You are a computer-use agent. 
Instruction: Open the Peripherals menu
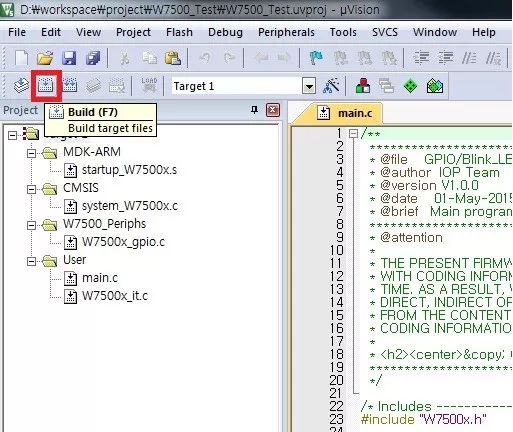pyautogui.click(x=286, y=32)
